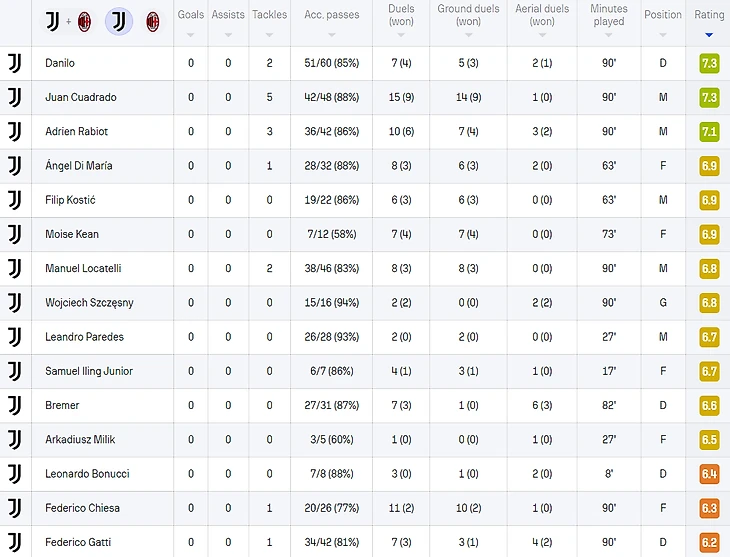The image size is (730, 557).
Task: Select the AC Milan-only team filter
Action: coord(153,21)
